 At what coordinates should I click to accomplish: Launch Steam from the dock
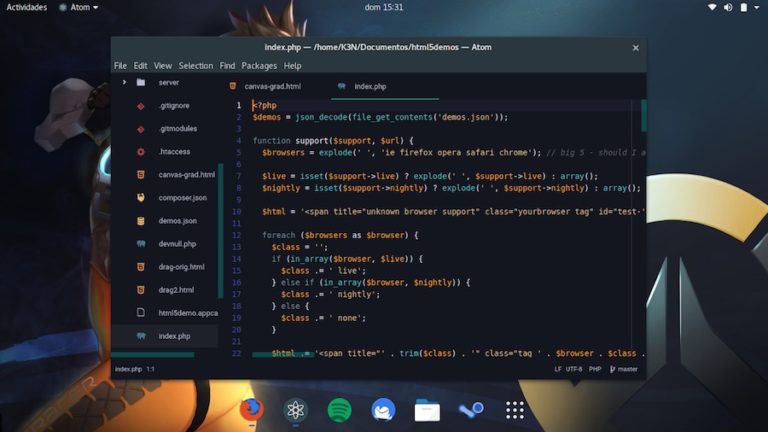[x=471, y=410]
